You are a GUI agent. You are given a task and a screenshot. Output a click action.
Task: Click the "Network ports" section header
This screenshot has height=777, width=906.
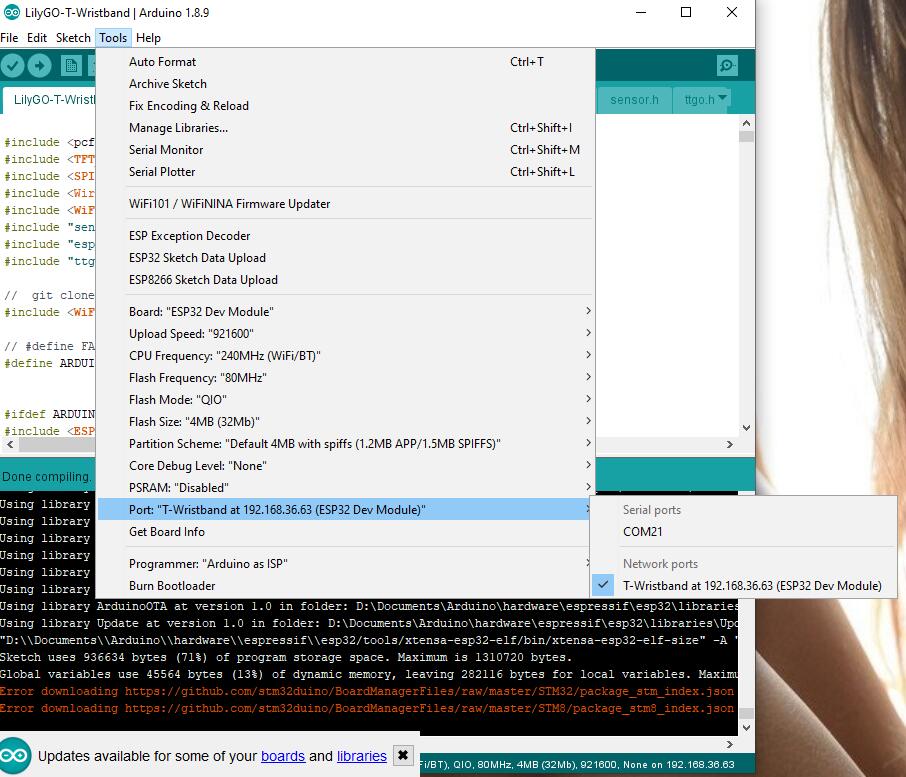[x=660, y=563]
